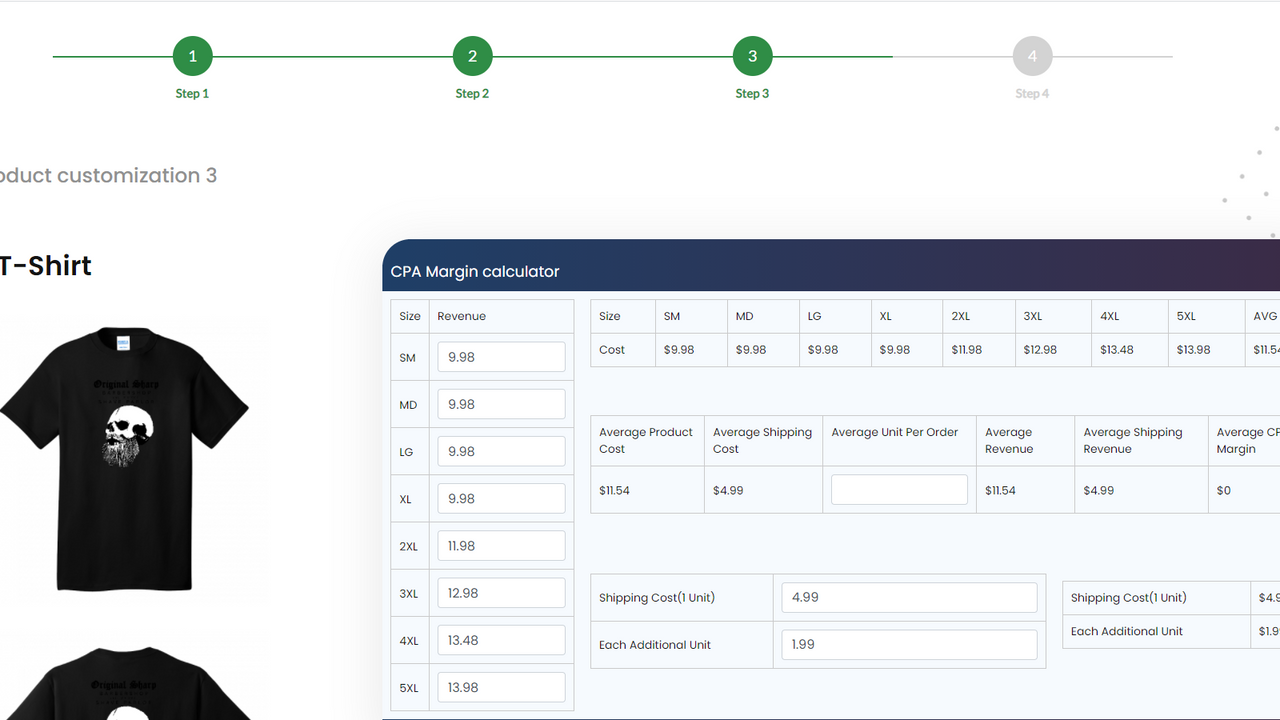Select Step 3 on the progress indicator

point(752,56)
